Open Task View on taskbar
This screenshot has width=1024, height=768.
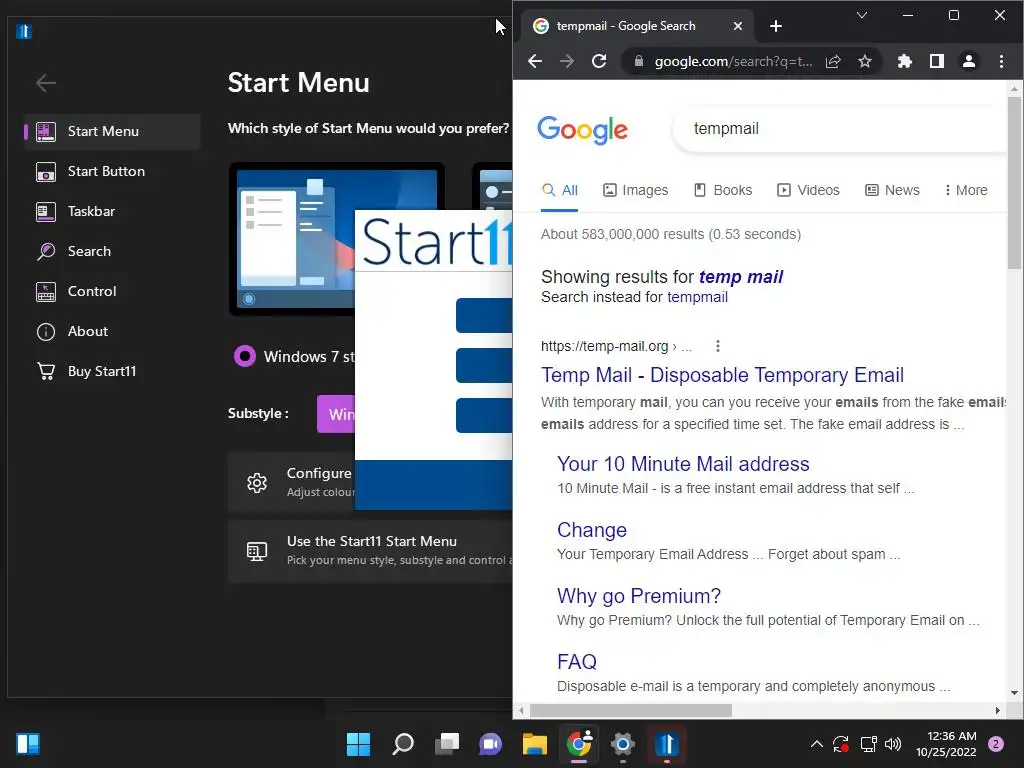point(447,744)
